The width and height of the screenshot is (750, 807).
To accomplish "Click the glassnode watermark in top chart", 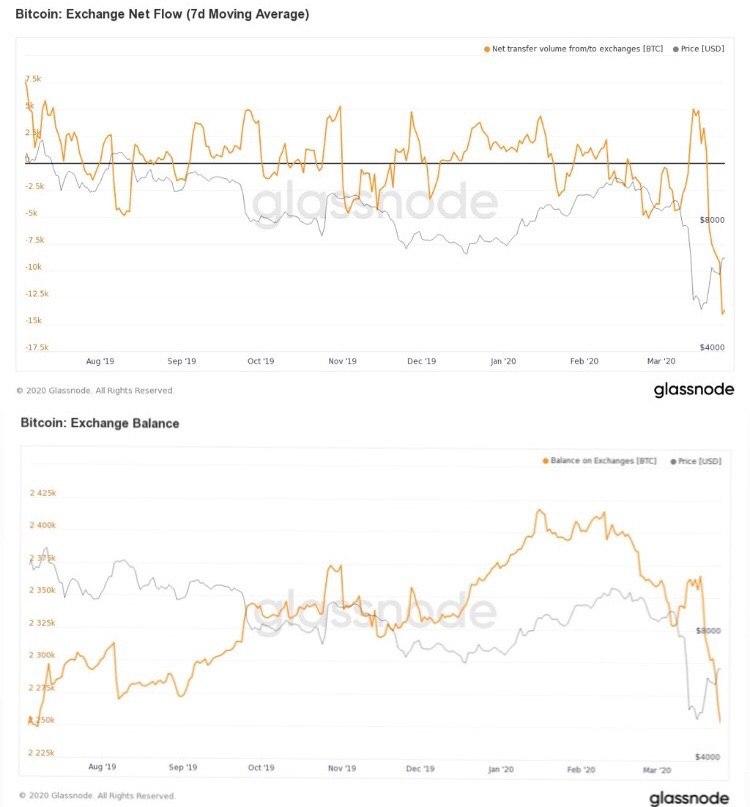I will 375,201.
